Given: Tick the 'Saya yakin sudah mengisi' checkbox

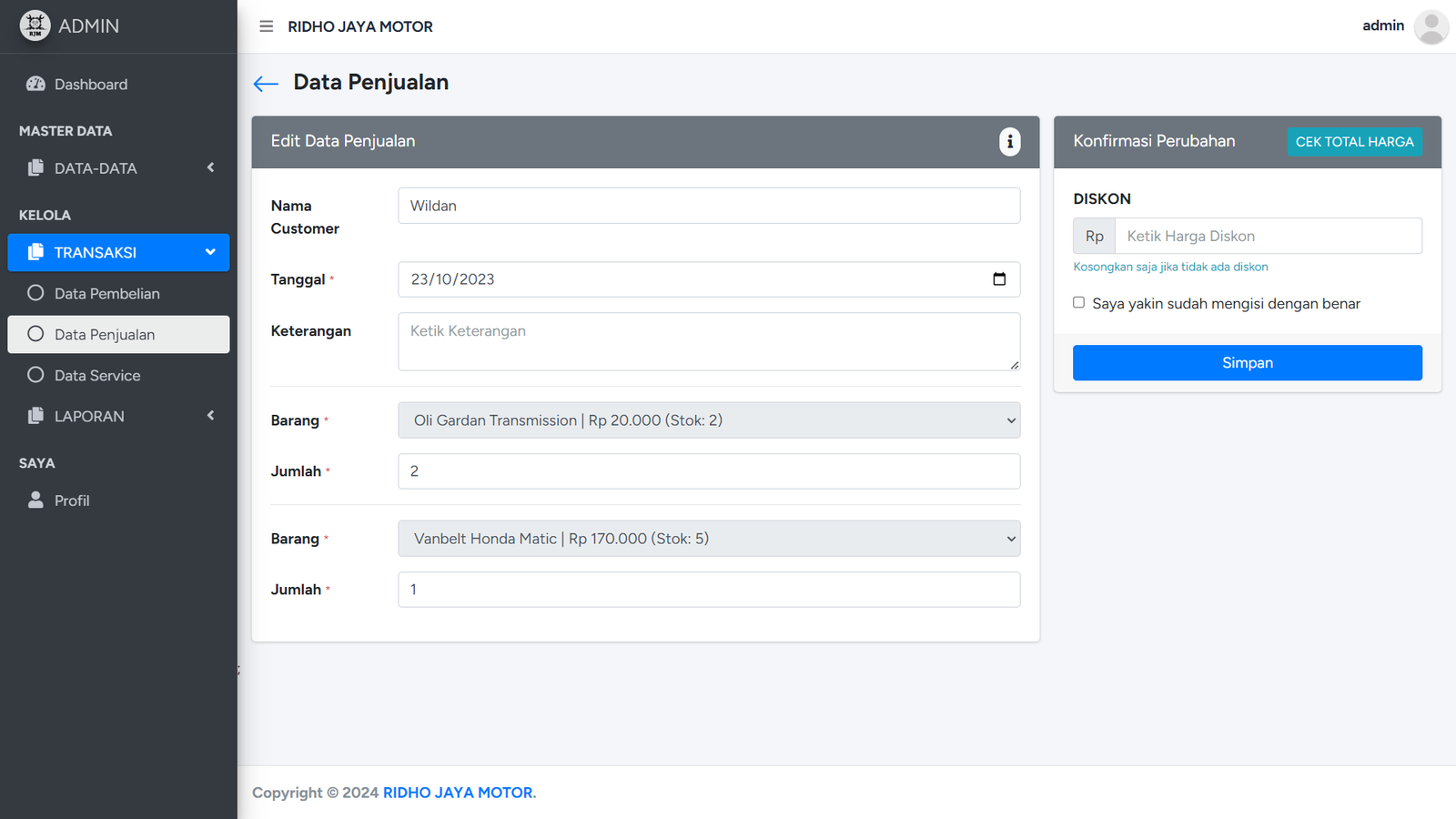Looking at the screenshot, I should (x=1078, y=303).
